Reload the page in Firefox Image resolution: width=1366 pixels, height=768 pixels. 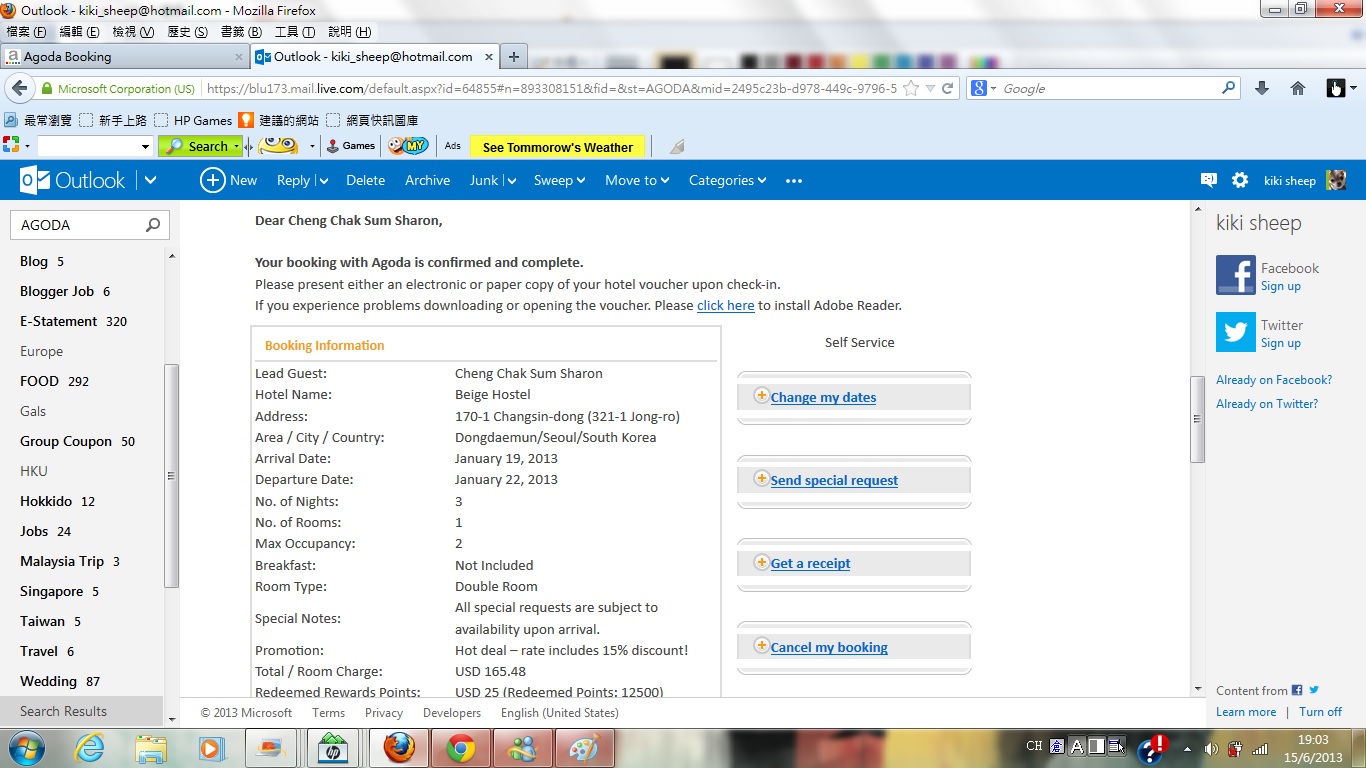point(948,88)
